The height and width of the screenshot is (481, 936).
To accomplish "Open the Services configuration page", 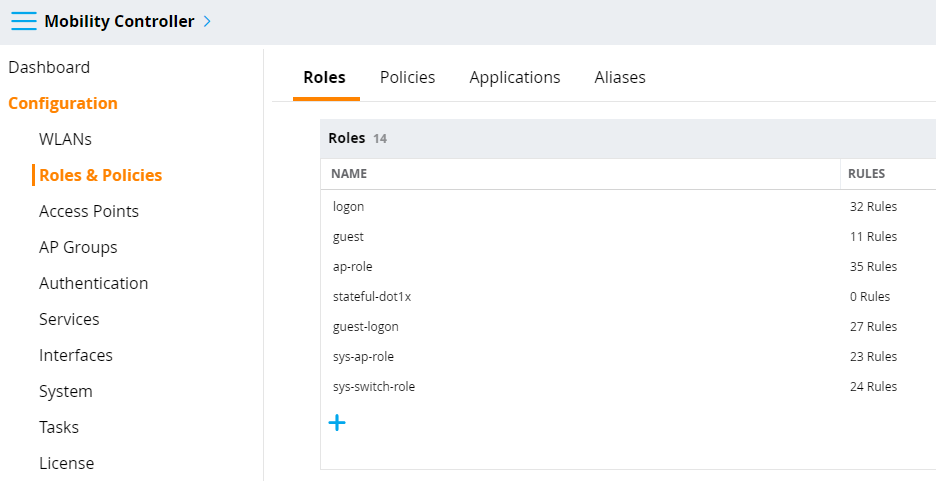I will pos(69,319).
